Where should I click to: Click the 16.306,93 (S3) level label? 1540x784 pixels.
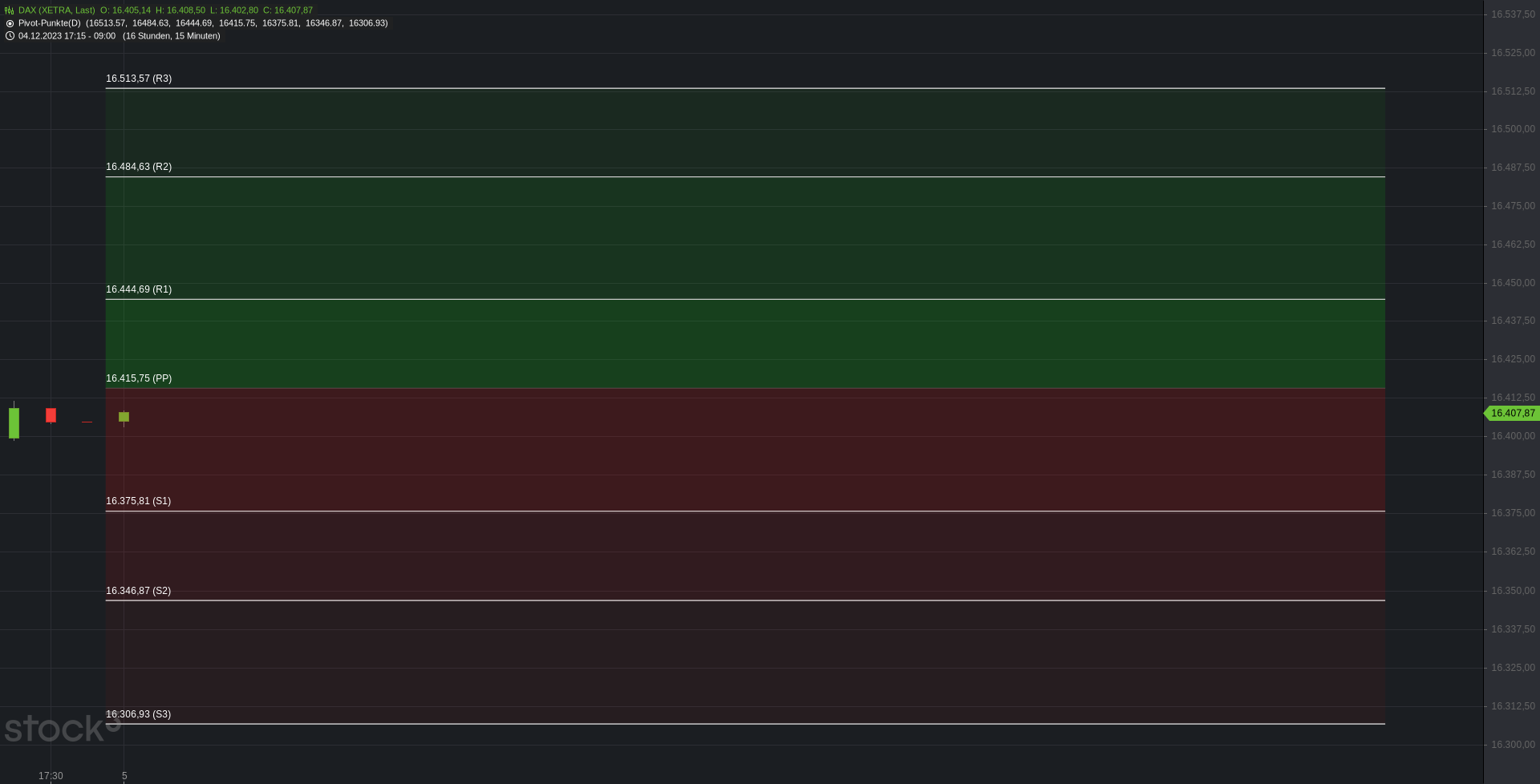click(138, 714)
